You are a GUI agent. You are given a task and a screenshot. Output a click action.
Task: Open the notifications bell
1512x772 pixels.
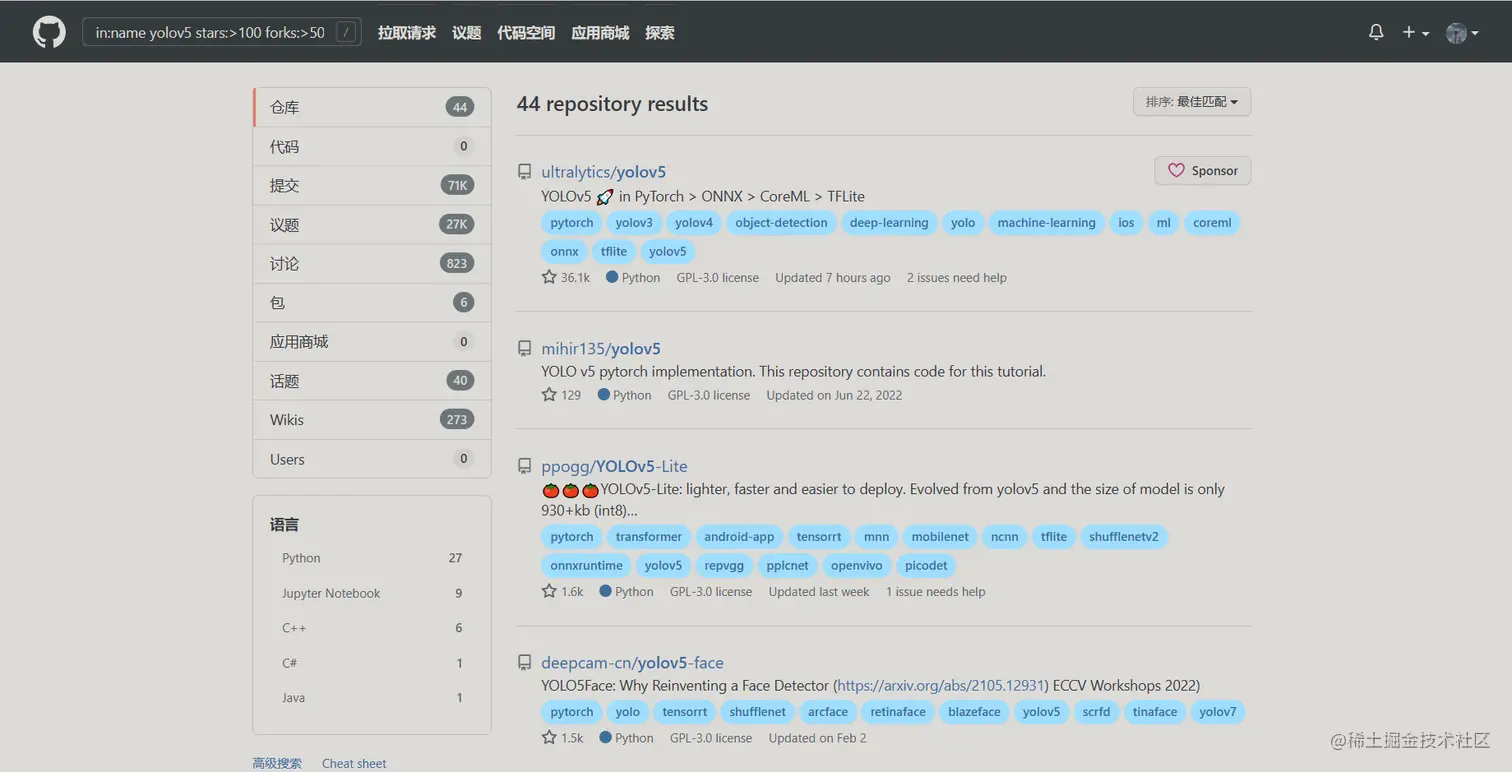(1376, 32)
